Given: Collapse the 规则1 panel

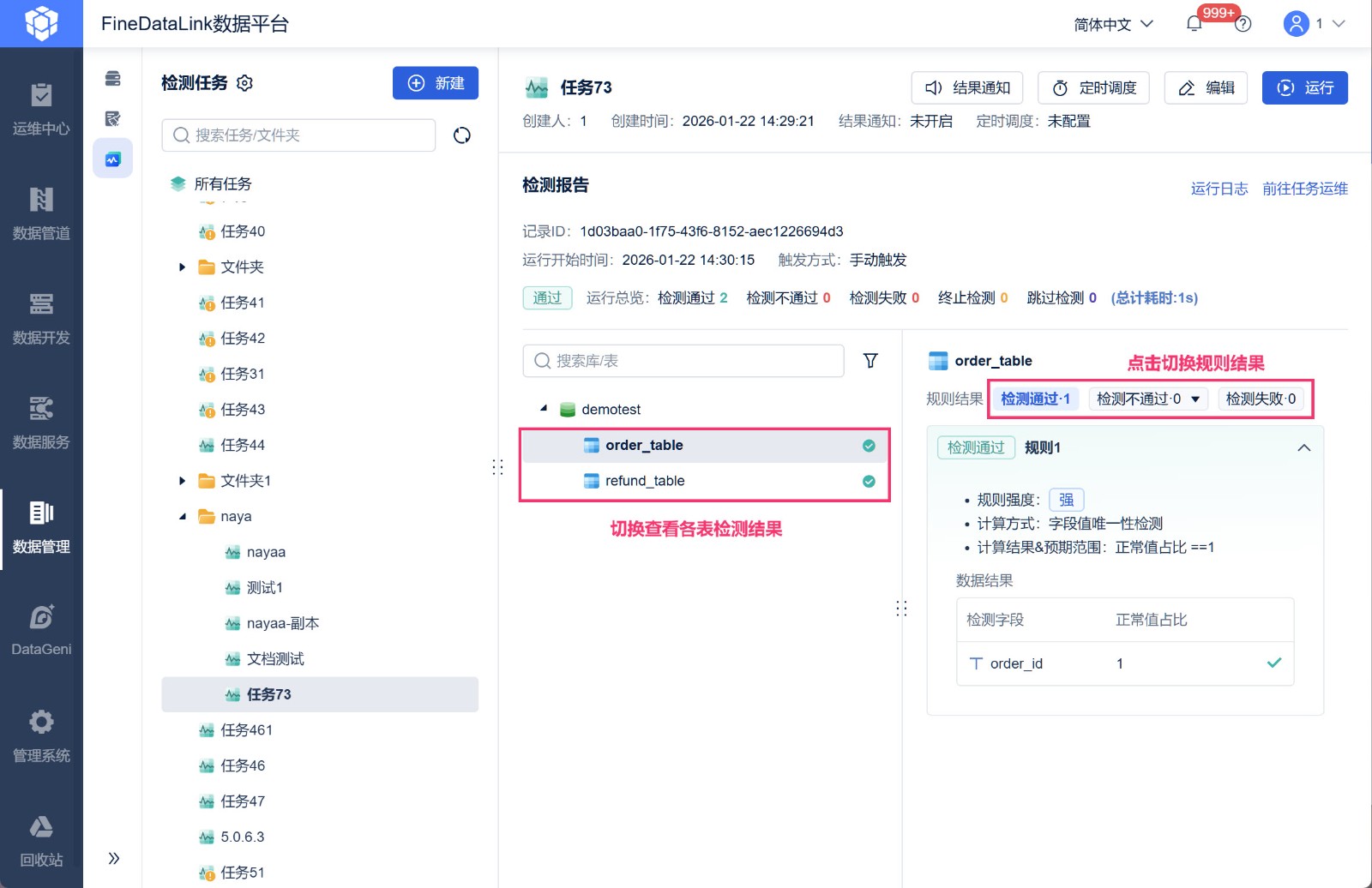Looking at the screenshot, I should point(1303,447).
